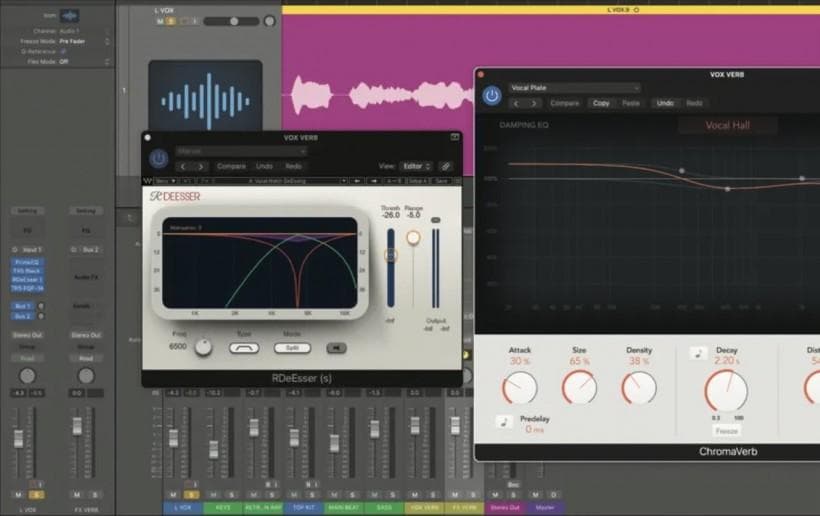Open the View Editor dropdown
Screen dimensions: 820x516
[416, 166]
